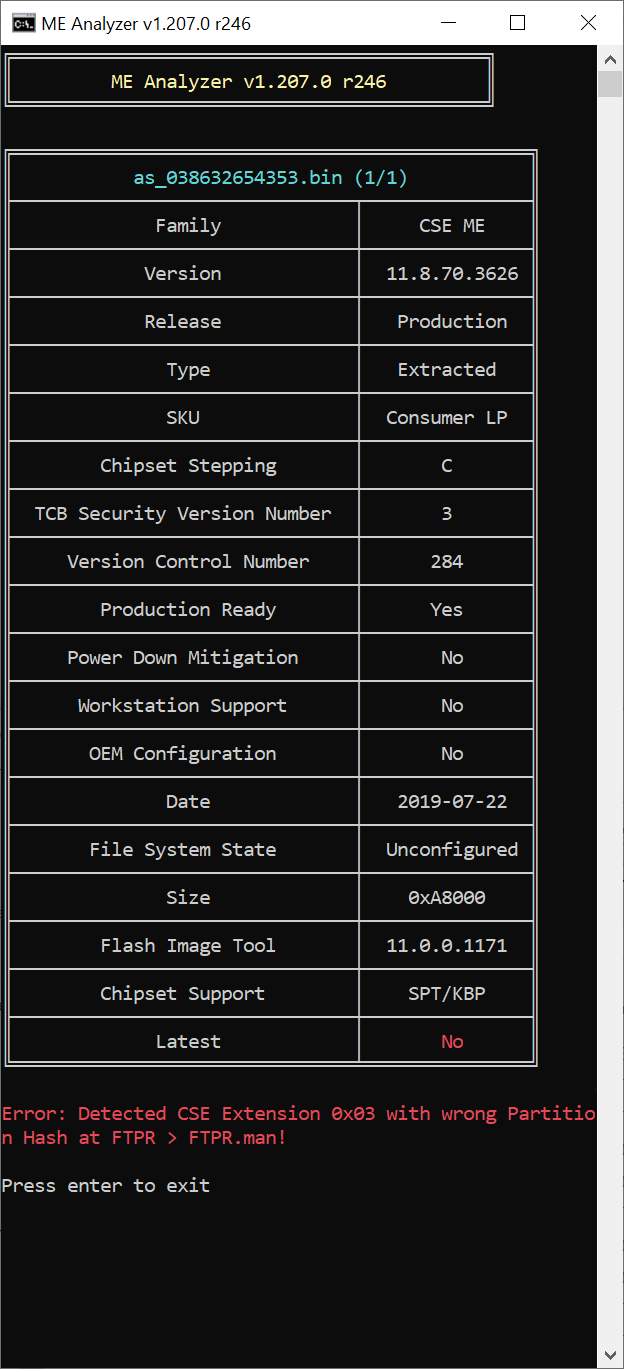Click the red No value beside Latest
This screenshot has height=1369, width=624.
click(x=452, y=1042)
